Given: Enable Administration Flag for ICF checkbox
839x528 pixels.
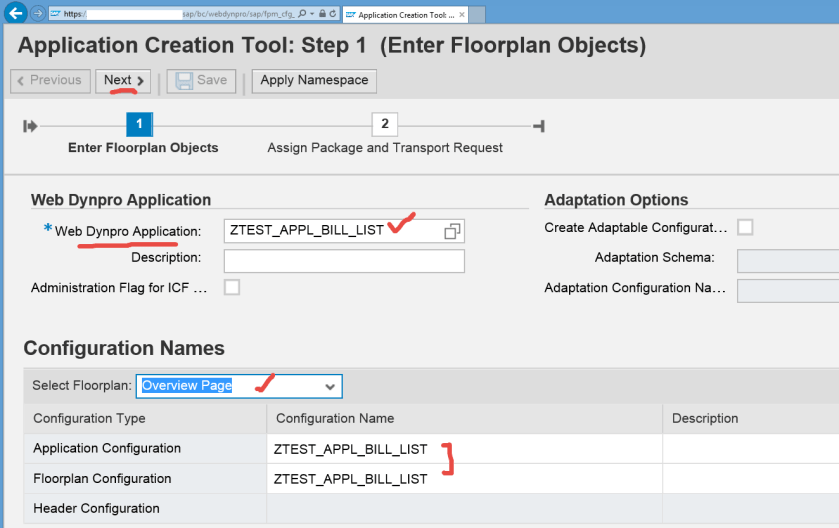Looking at the screenshot, I should click(232, 288).
